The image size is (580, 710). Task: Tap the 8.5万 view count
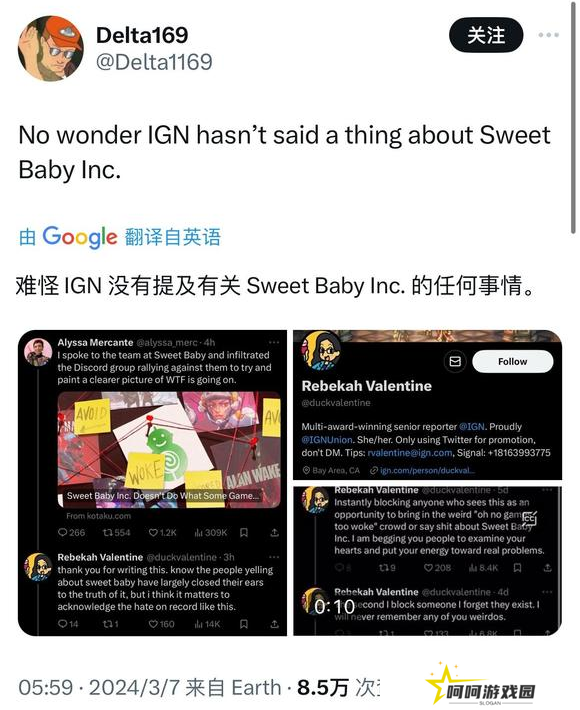(322, 687)
